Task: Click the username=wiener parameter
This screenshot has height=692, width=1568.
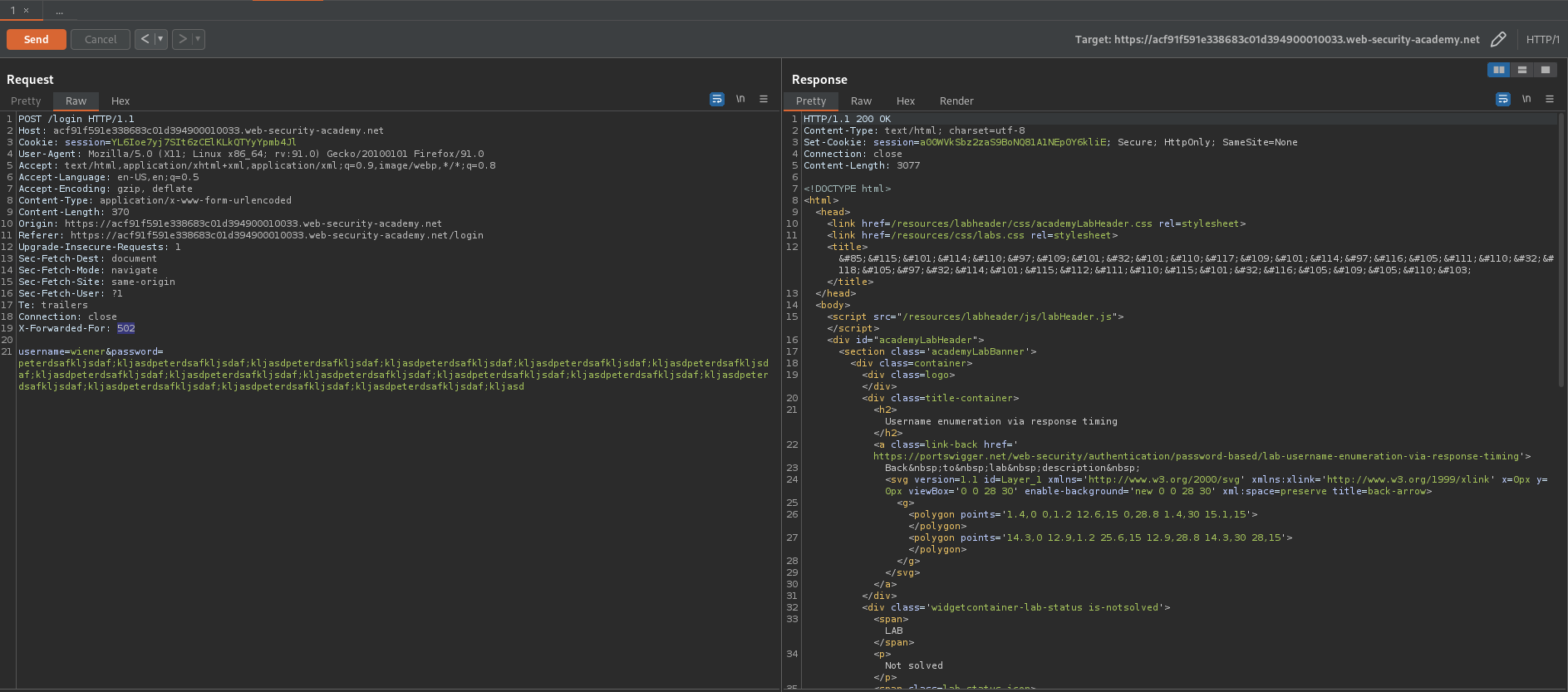Action: point(62,351)
